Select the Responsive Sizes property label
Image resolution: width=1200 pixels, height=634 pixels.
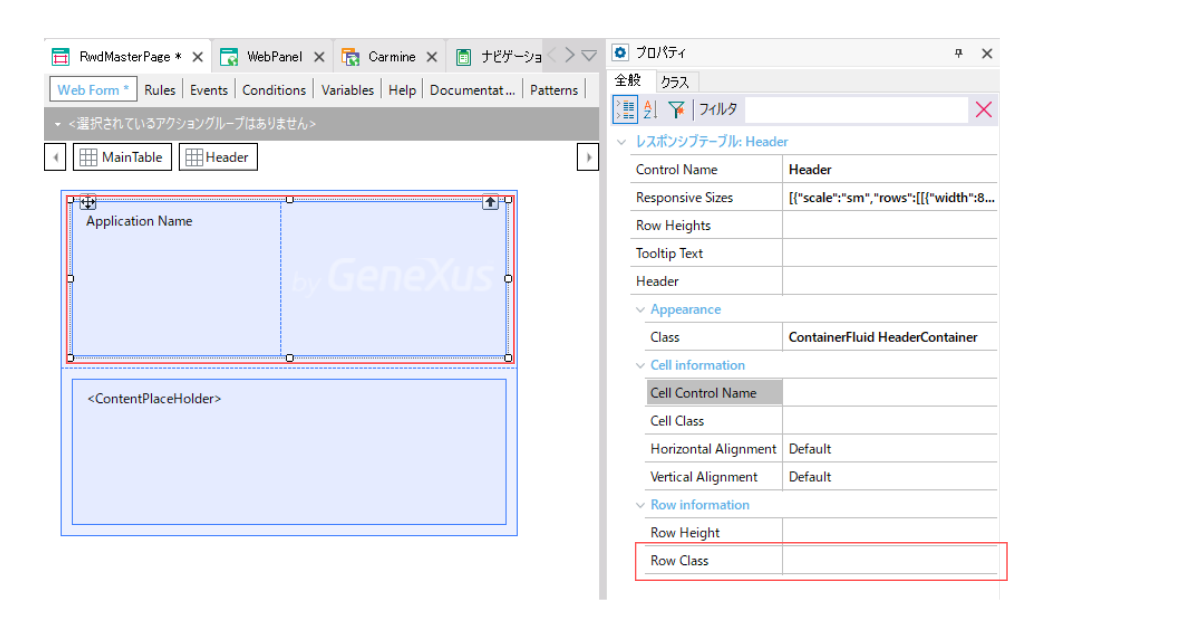(x=684, y=197)
